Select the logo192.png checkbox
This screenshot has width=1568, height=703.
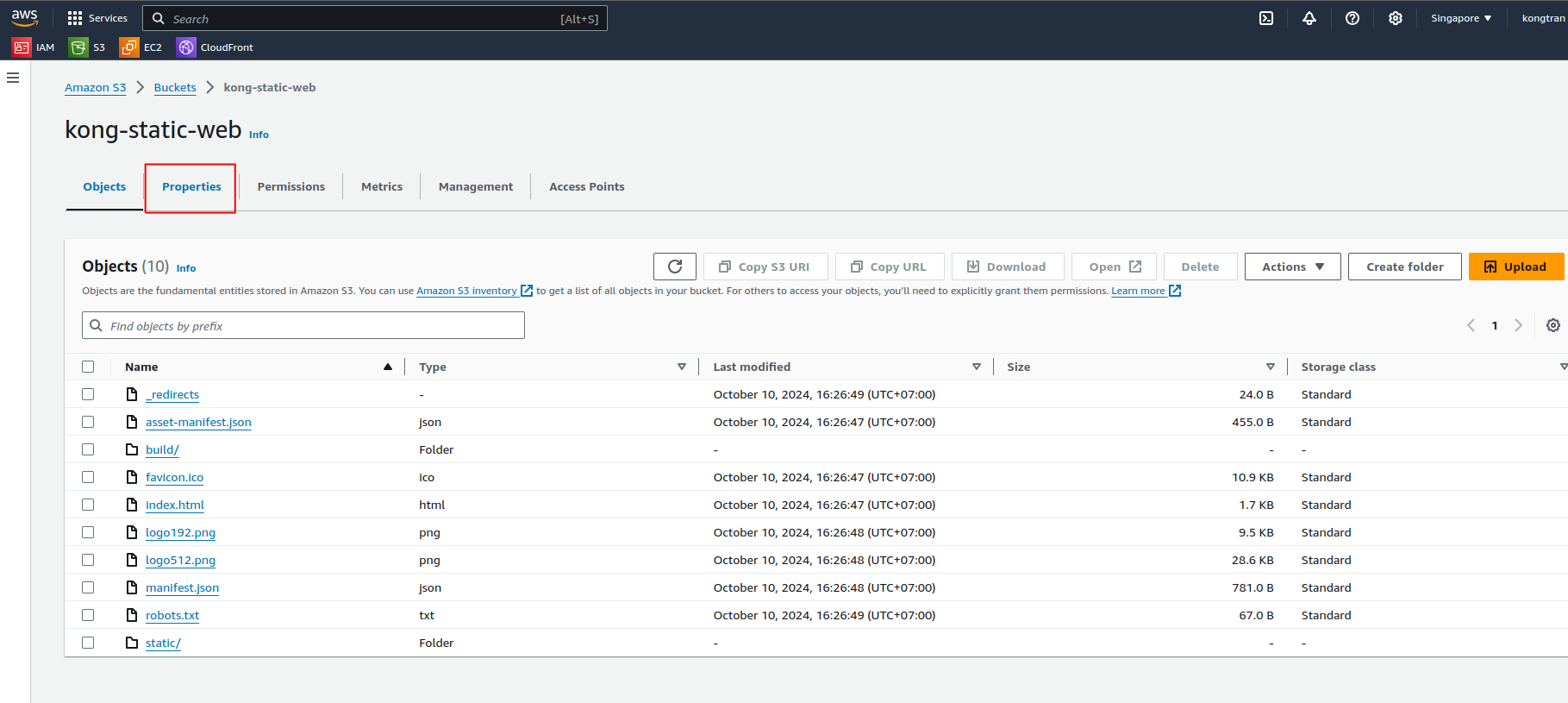coord(88,532)
